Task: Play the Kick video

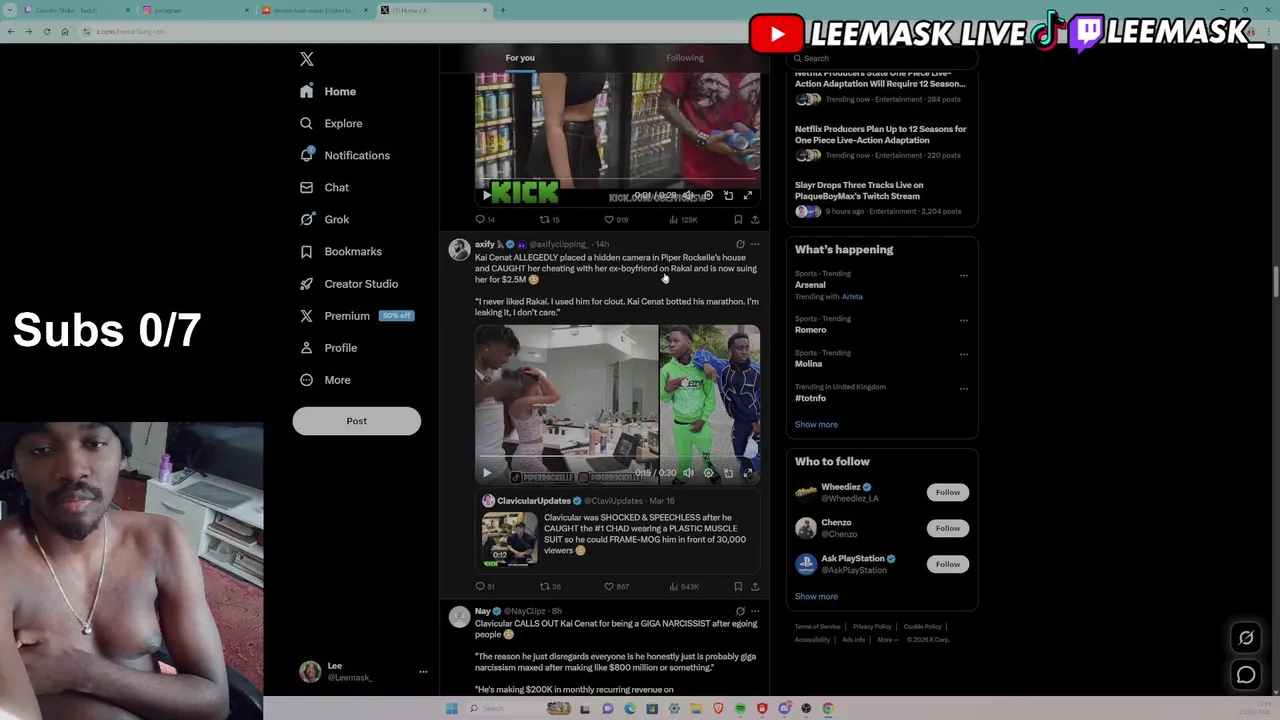Action: tap(487, 195)
